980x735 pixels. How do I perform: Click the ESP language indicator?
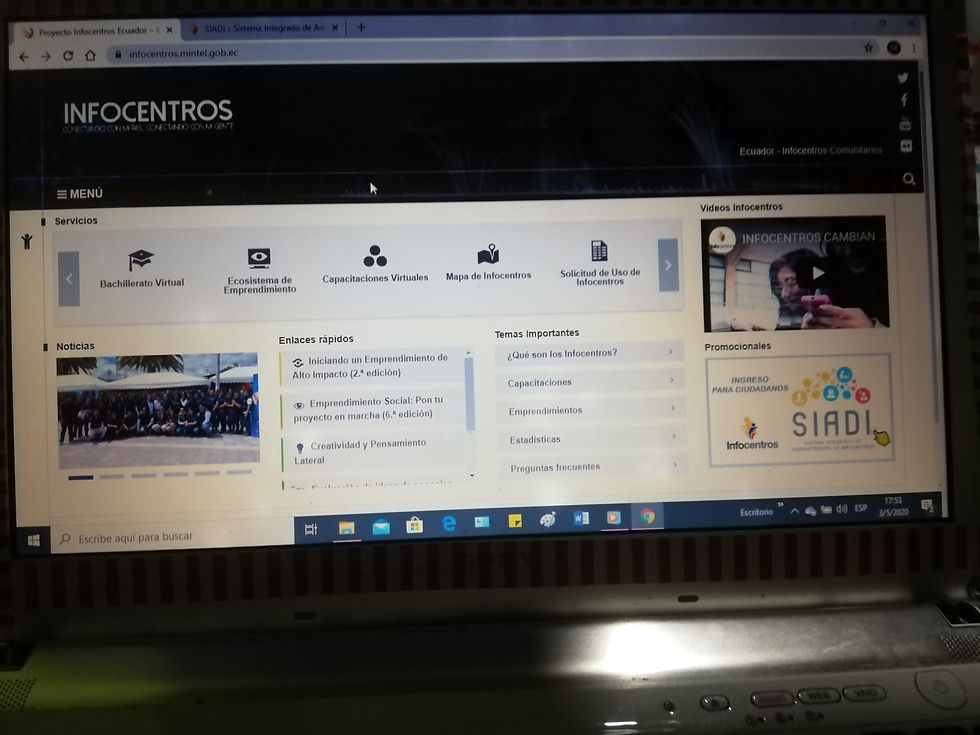pyautogui.click(x=861, y=508)
